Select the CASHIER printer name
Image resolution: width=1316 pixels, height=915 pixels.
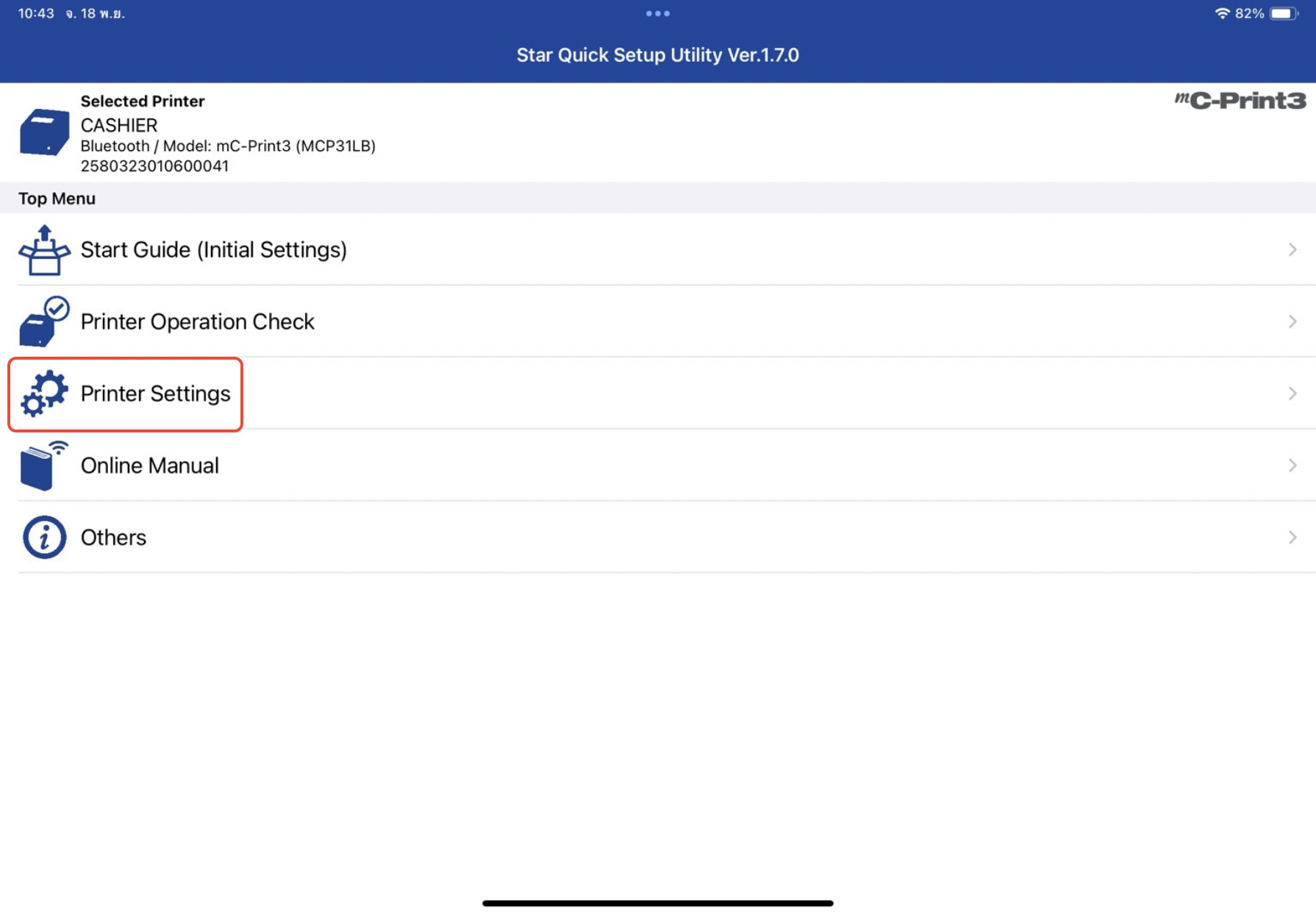(x=119, y=125)
